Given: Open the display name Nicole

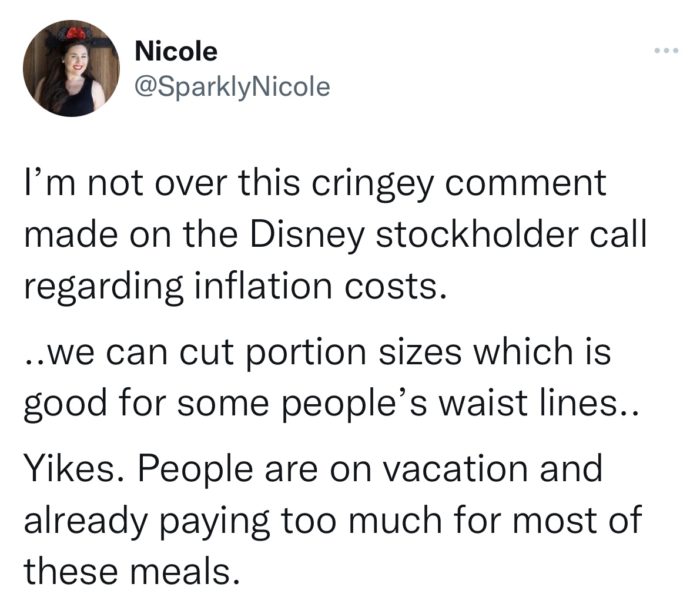Looking at the screenshot, I should pyautogui.click(x=175, y=51).
